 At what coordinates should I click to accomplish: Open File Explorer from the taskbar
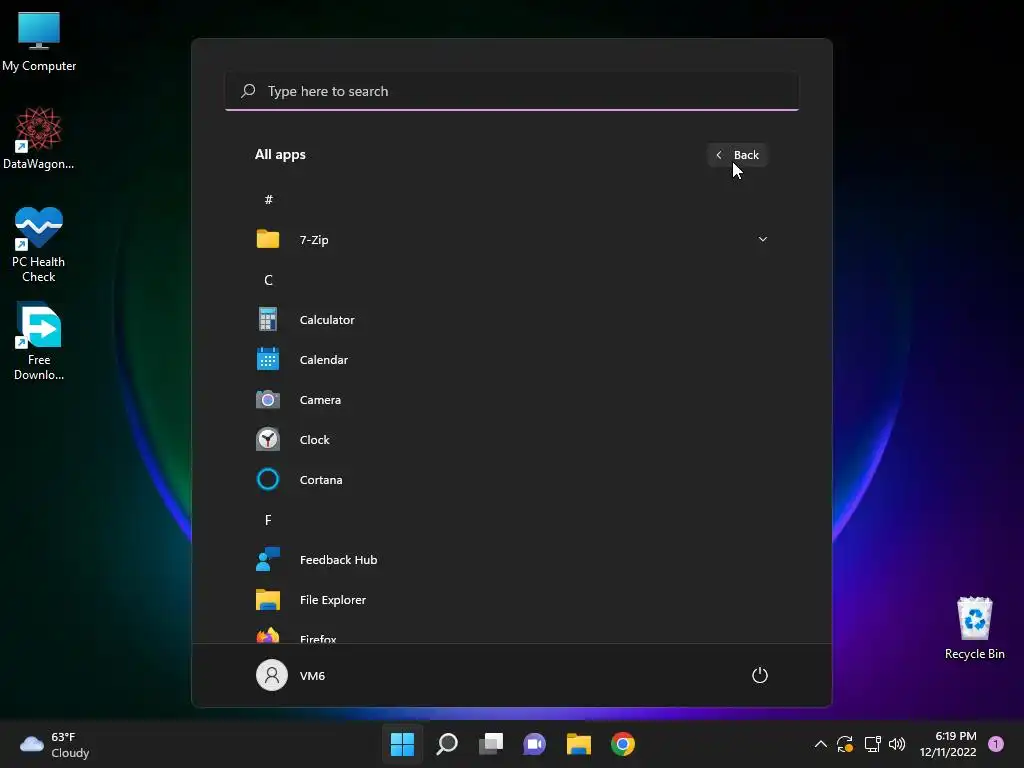(579, 744)
